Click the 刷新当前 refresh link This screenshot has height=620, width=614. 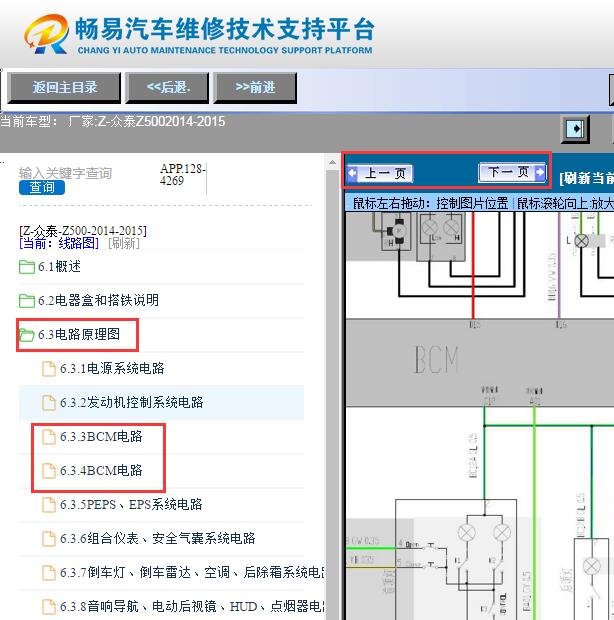(587, 178)
